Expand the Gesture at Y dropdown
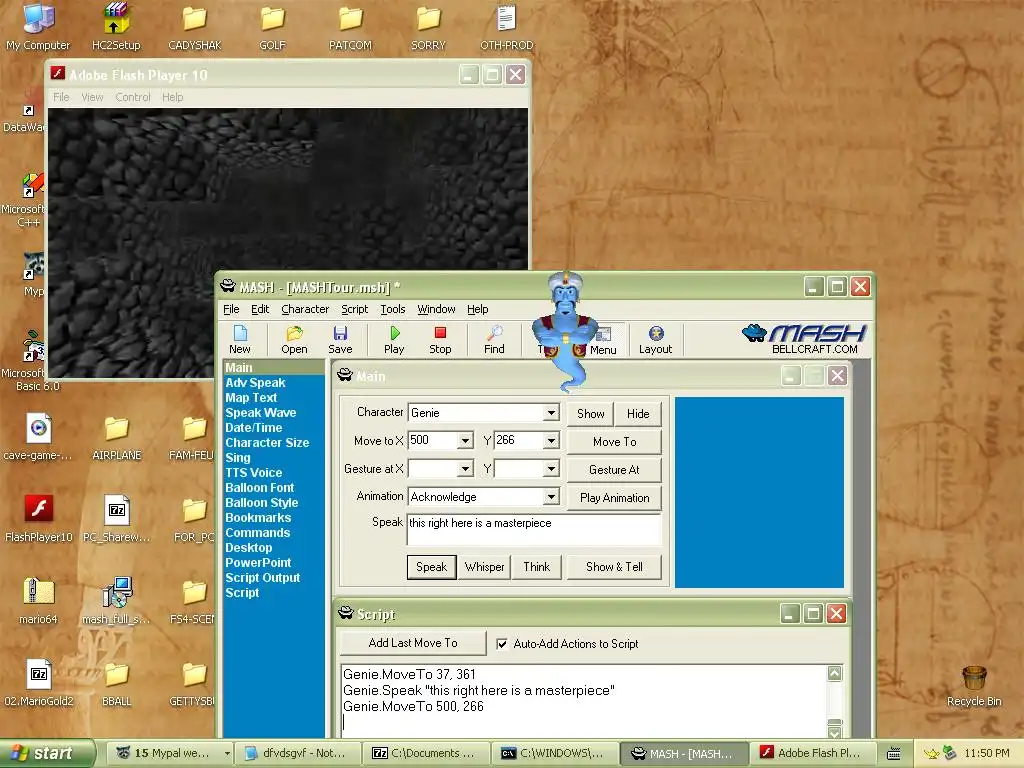The height and width of the screenshot is (768, 1024). [x=551, y=469]
